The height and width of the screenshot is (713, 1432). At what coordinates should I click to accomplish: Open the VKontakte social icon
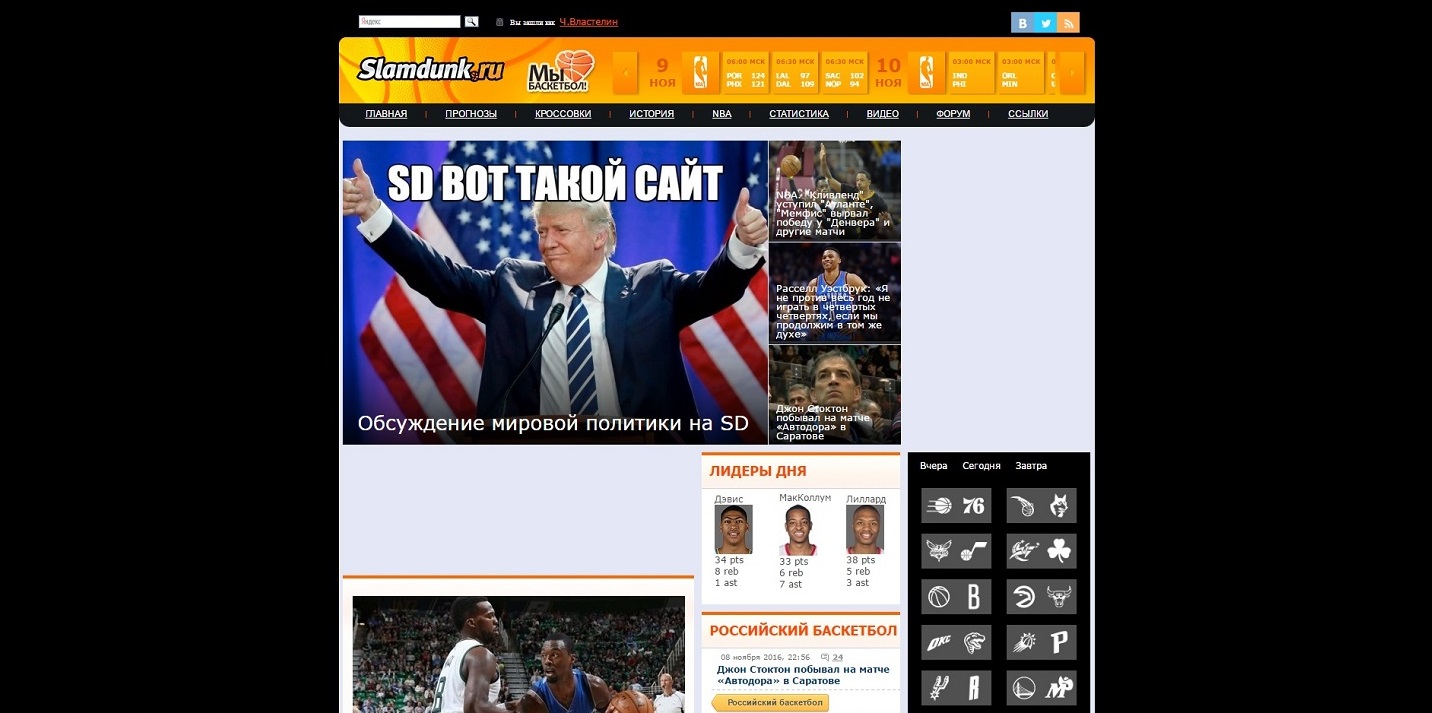pyautogui.click(x=1022, y=23)
